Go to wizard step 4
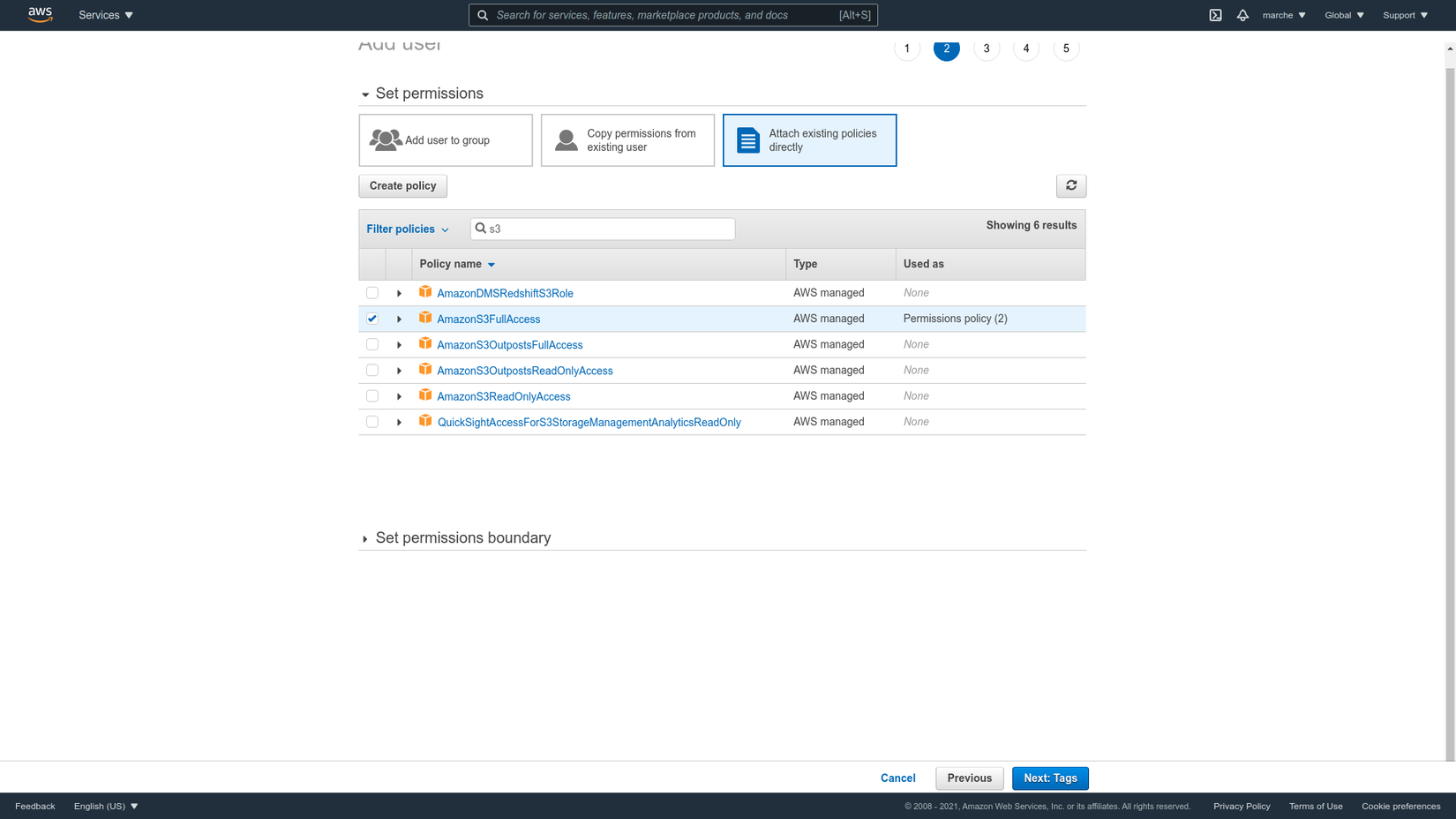The image size is (1456, 819). click(x=1026, y=49)
